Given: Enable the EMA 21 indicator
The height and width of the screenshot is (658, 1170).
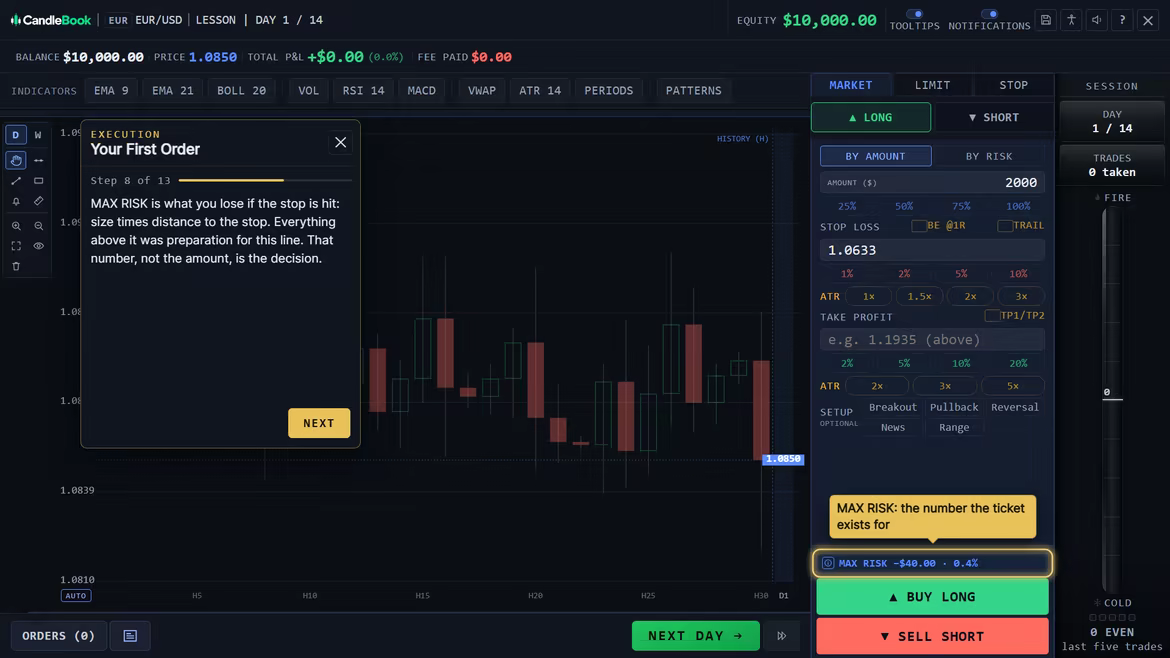Looking at the screenshot, I should [172, 90].
